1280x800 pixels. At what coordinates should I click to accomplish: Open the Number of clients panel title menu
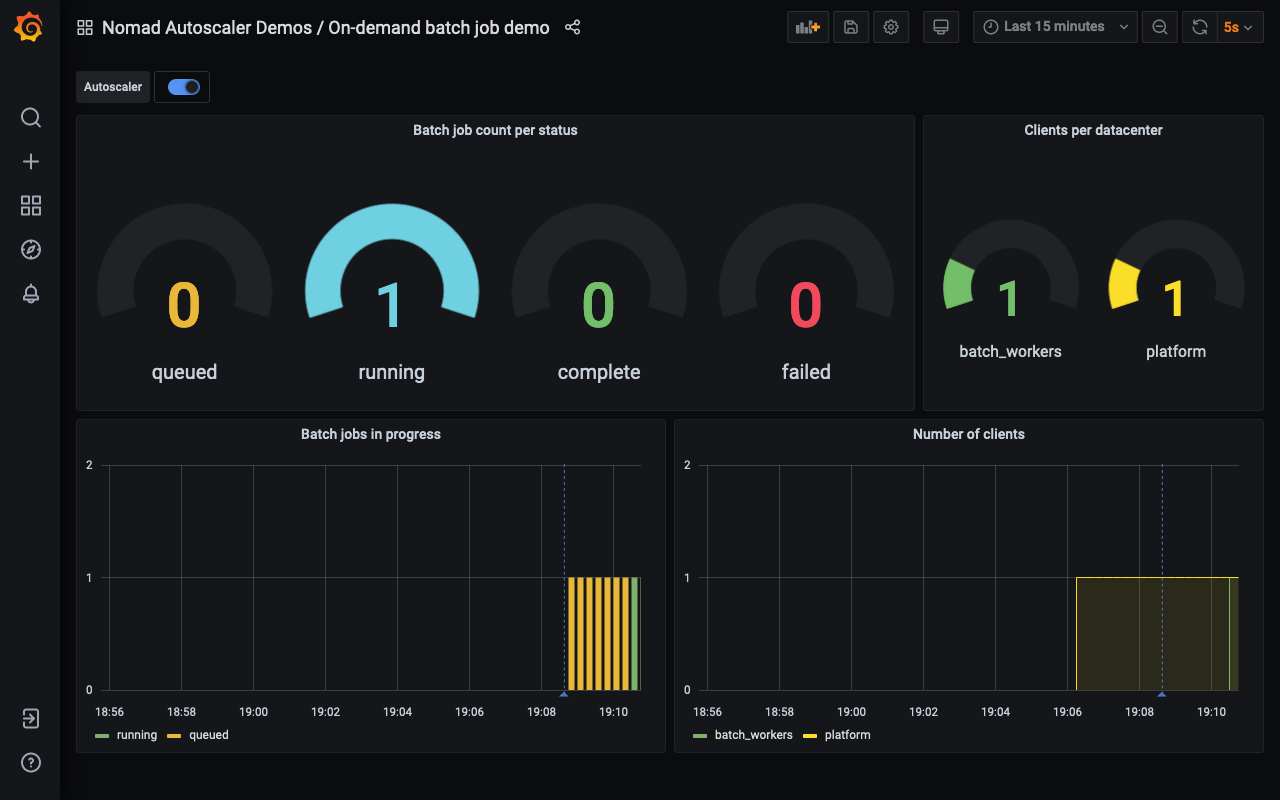969,434
